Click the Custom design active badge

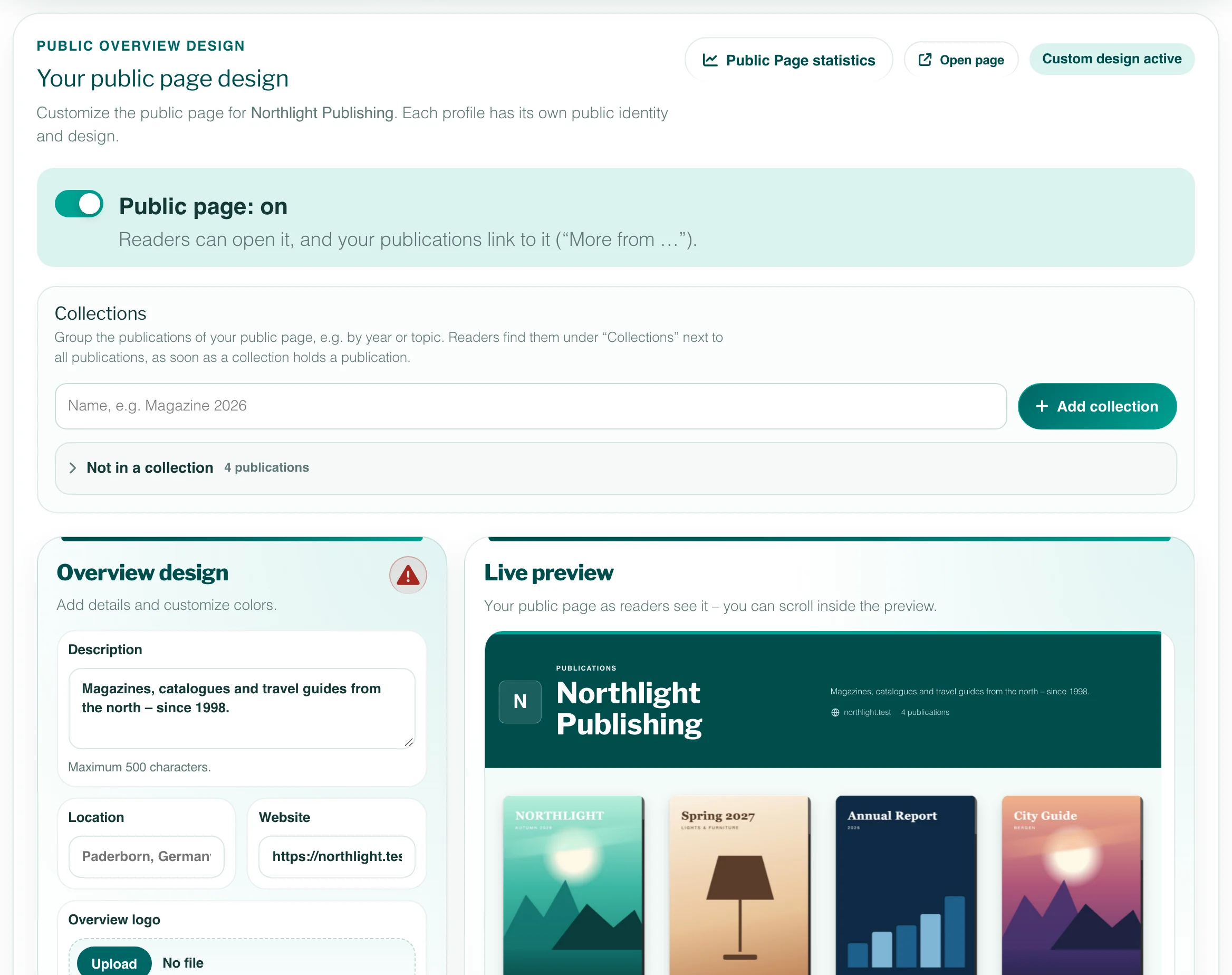coord(1112,59)
